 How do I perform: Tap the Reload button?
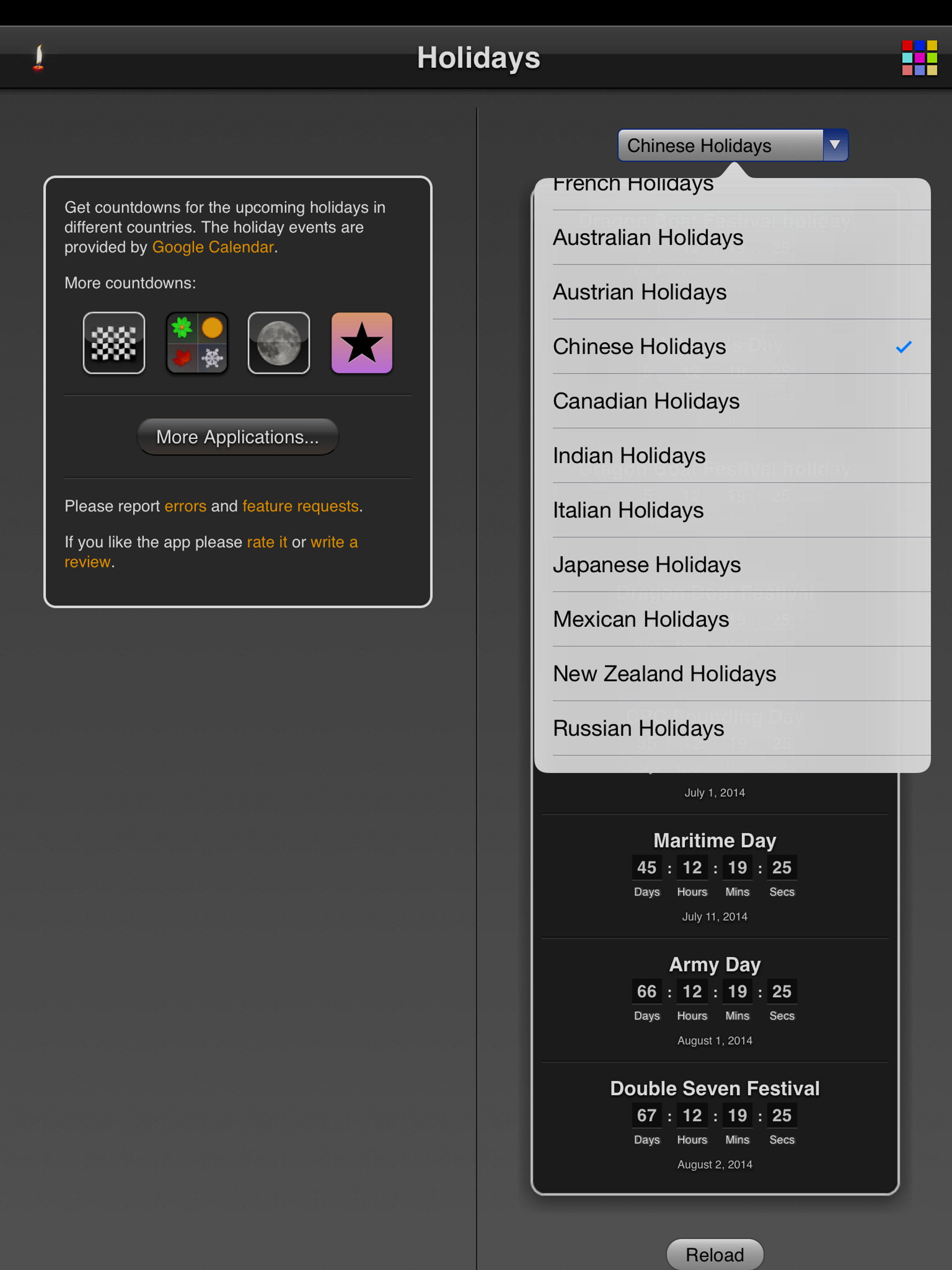click(x=715, y=1255)
